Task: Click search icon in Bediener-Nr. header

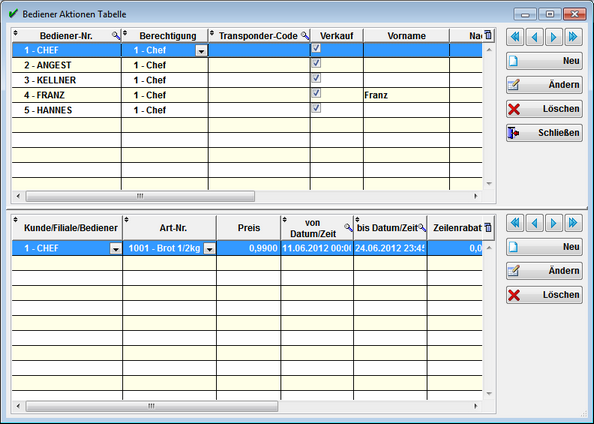Action: [x=116, y=36]
